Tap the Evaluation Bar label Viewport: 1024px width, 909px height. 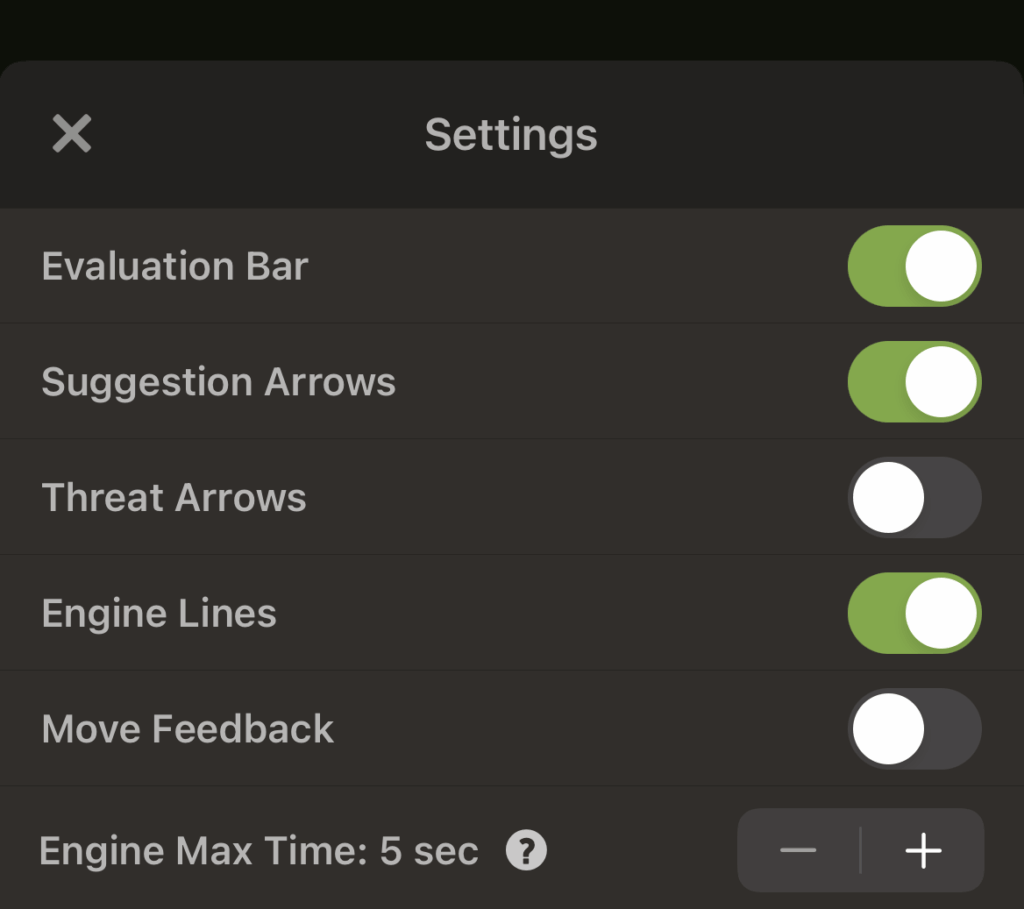175,267
